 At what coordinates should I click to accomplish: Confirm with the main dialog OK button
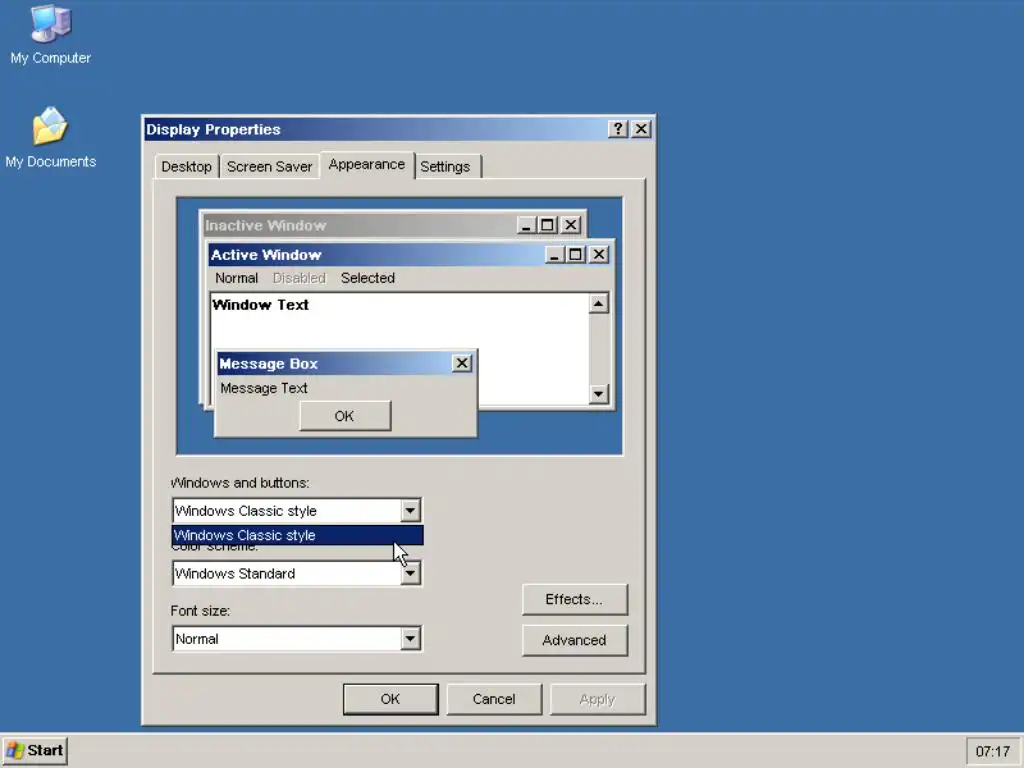click(x=391, y=699)
